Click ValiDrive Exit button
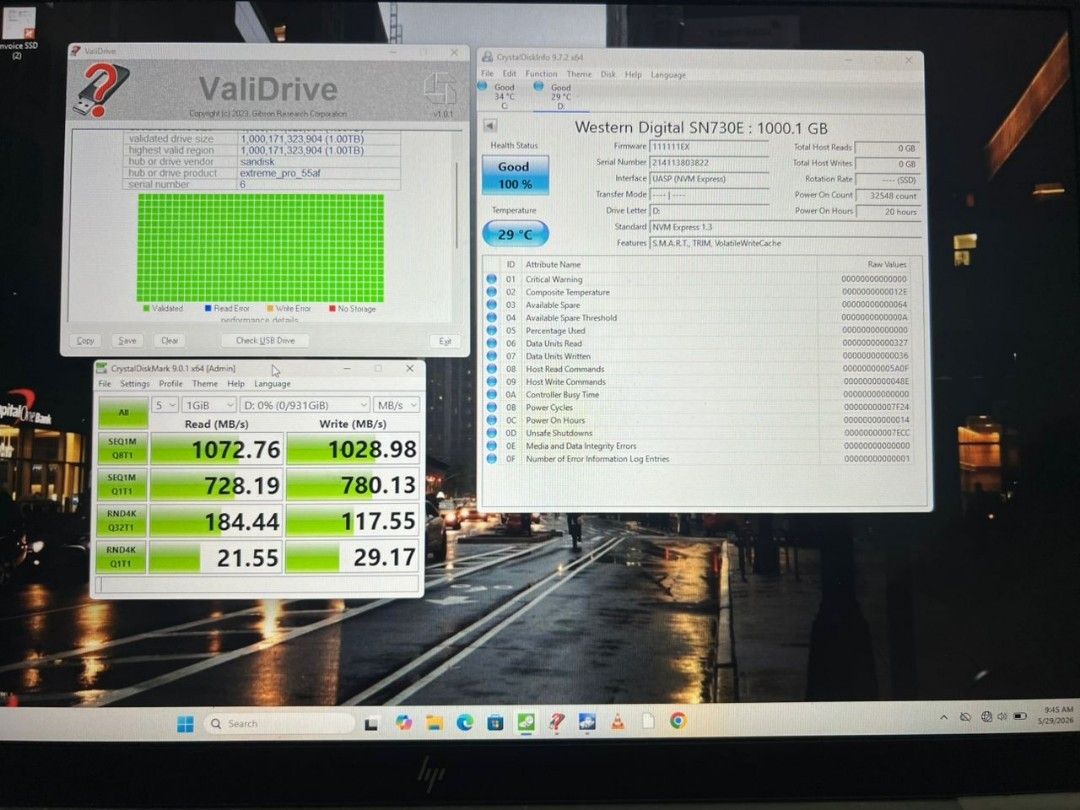Image resolution: width=1080 pixels, height=810 pixels. coord(445,341)
